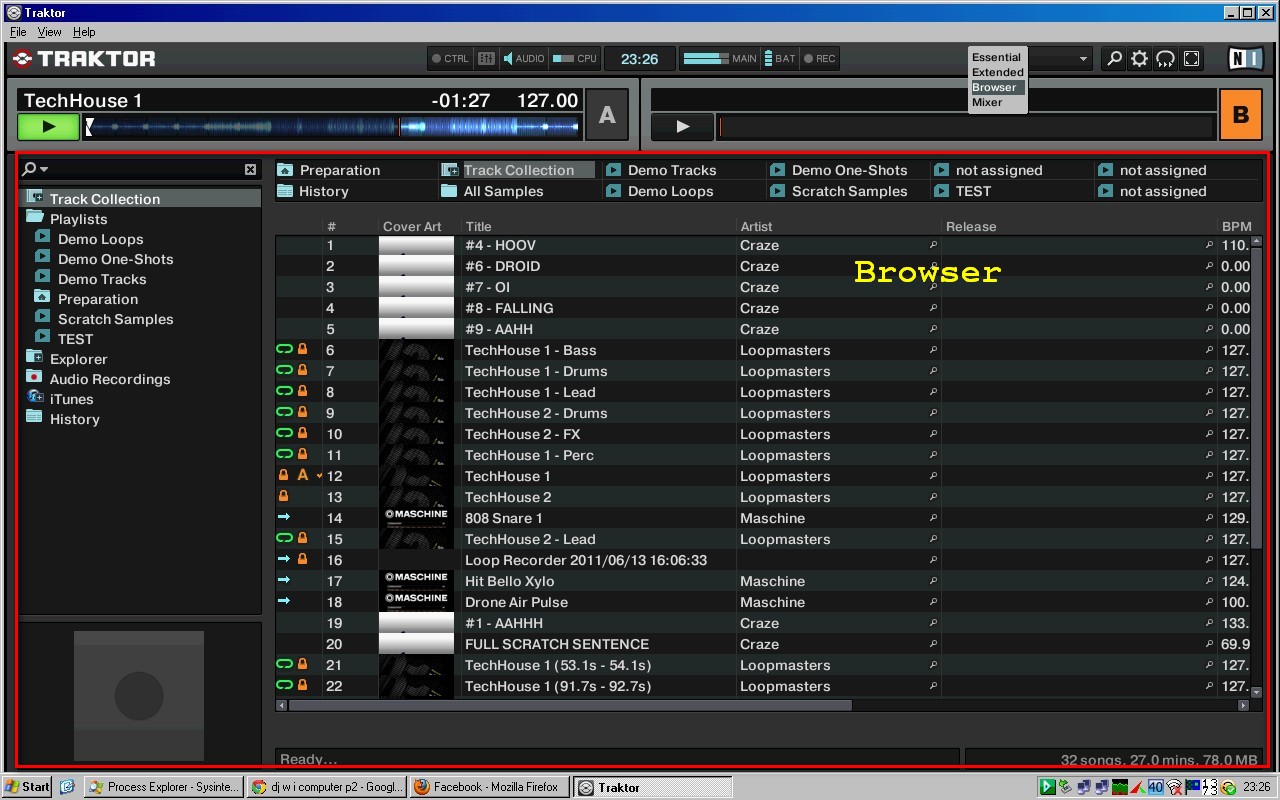Choose the Mixer layout from the list
Screen dimensions: 1280x800
click(x=987, y=102)
